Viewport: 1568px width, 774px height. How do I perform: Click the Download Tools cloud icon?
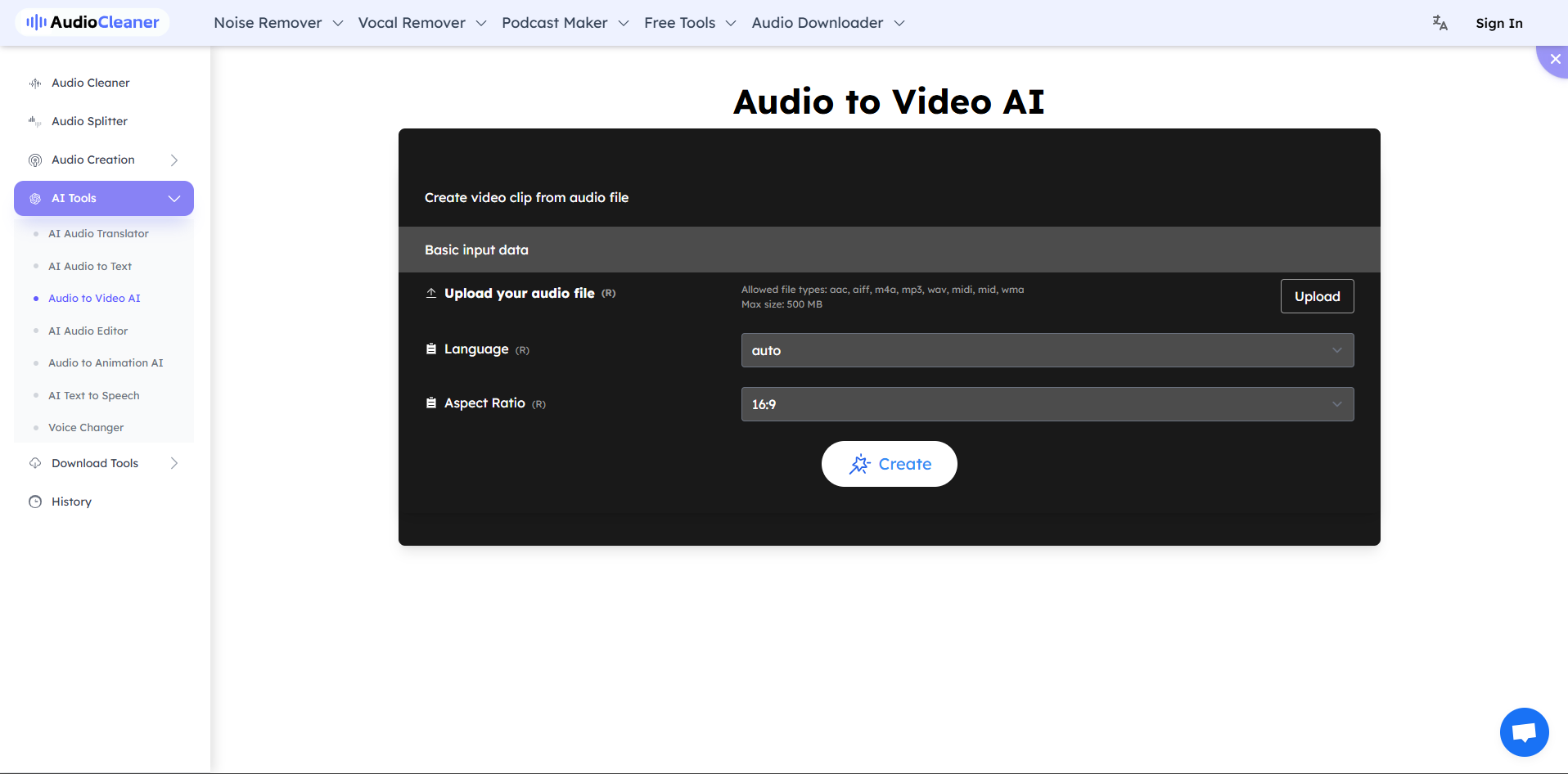click(x=35, y=463)
